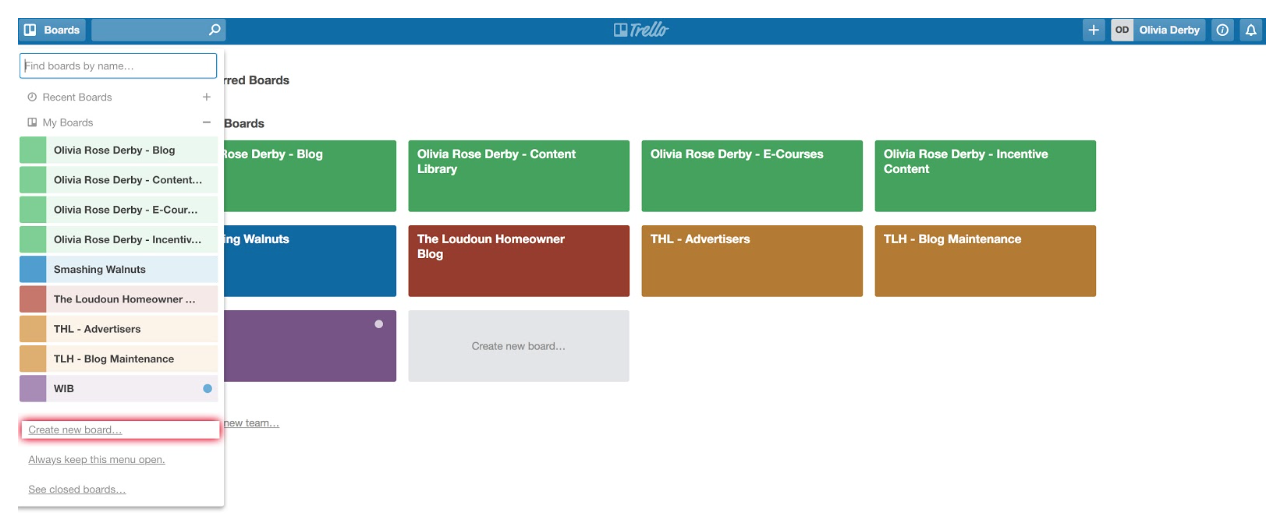Open THL - Advertisers in sidebar list
The image size is (1280, 526).
pos(118,329)
